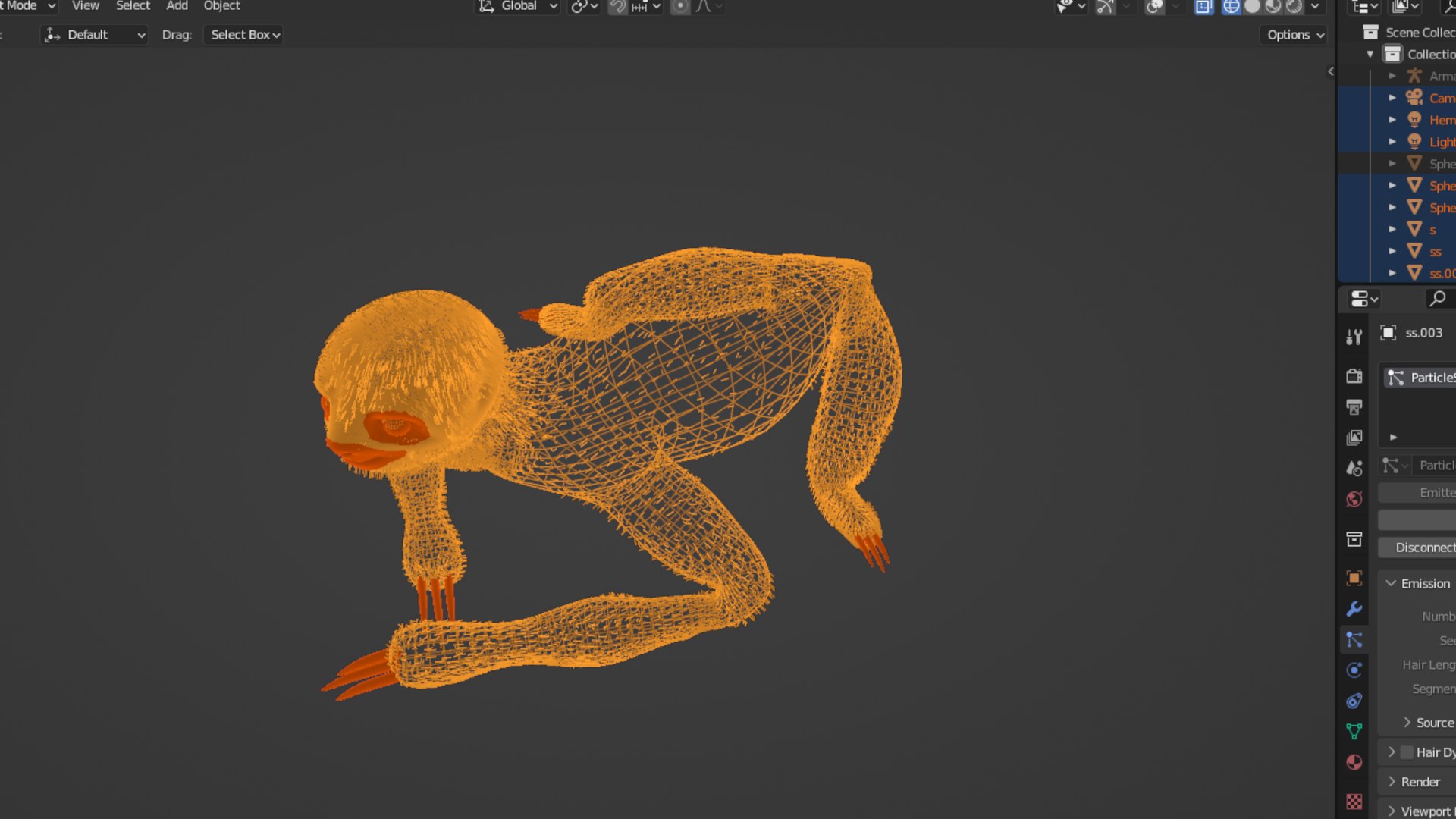1456x819 pixels.
Task: Click the Disconnect hair button
Action: (1417, 548)
